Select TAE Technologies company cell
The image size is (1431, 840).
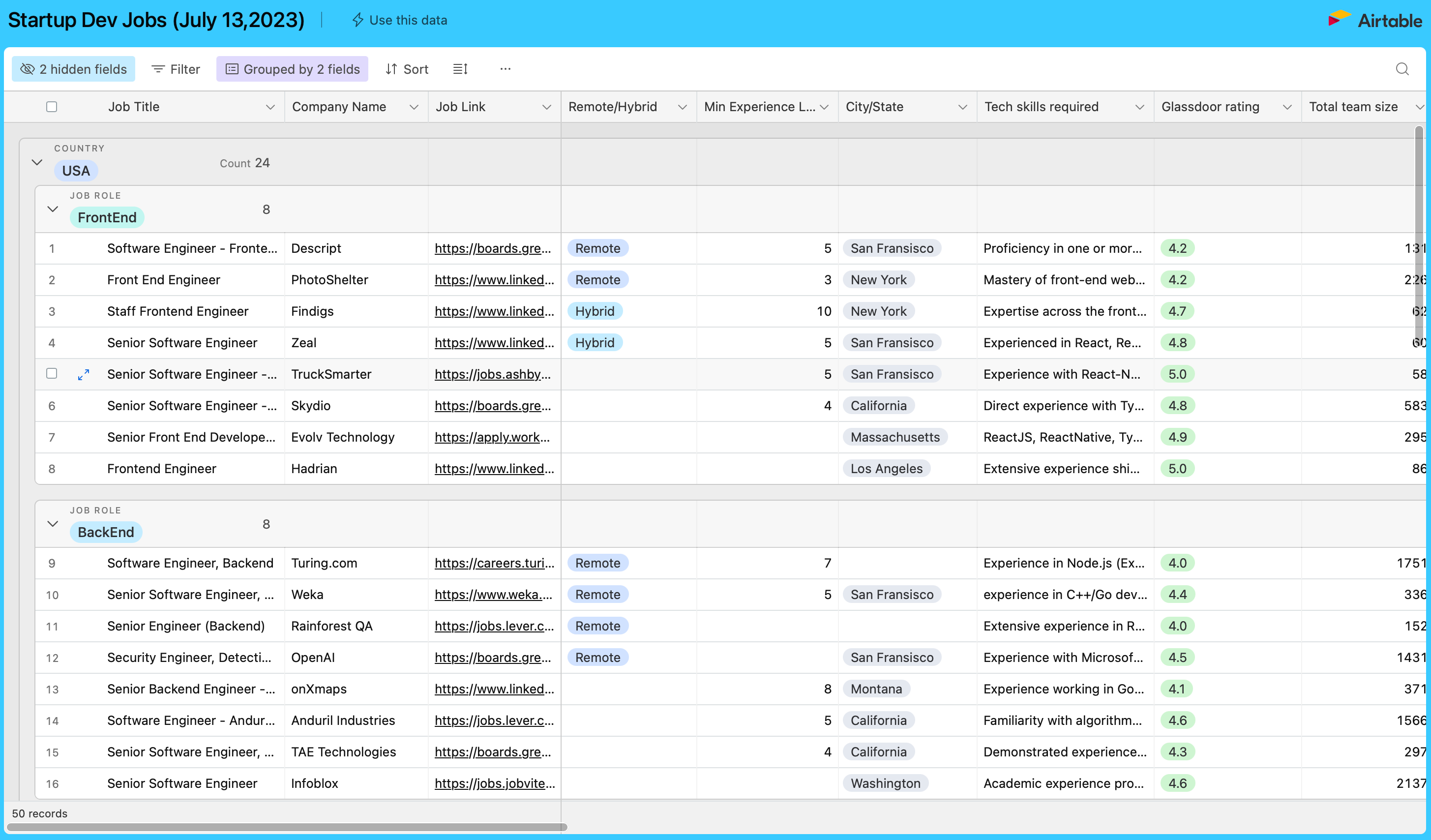point(356,752)
